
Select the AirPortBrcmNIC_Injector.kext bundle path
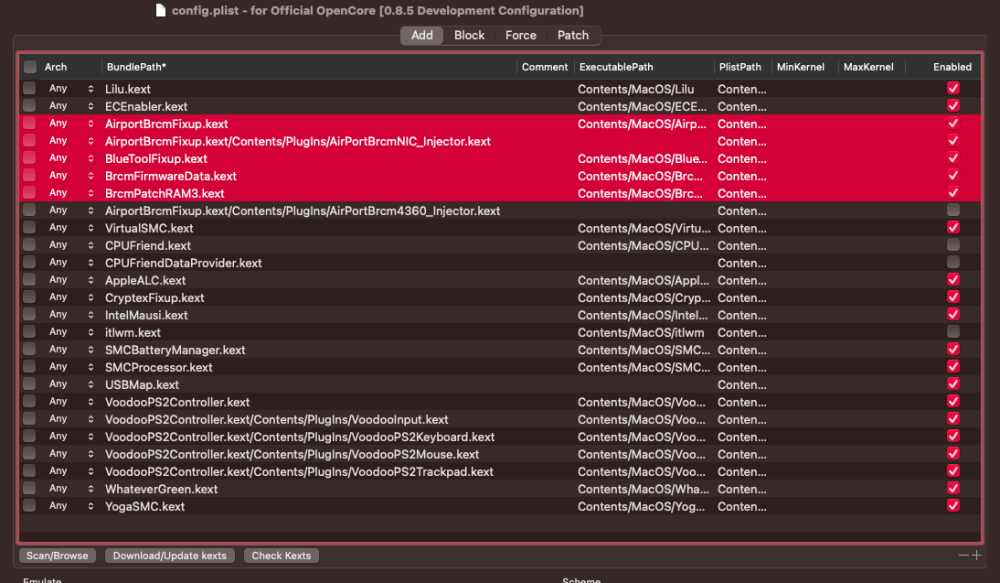click(x=298, y=142)
